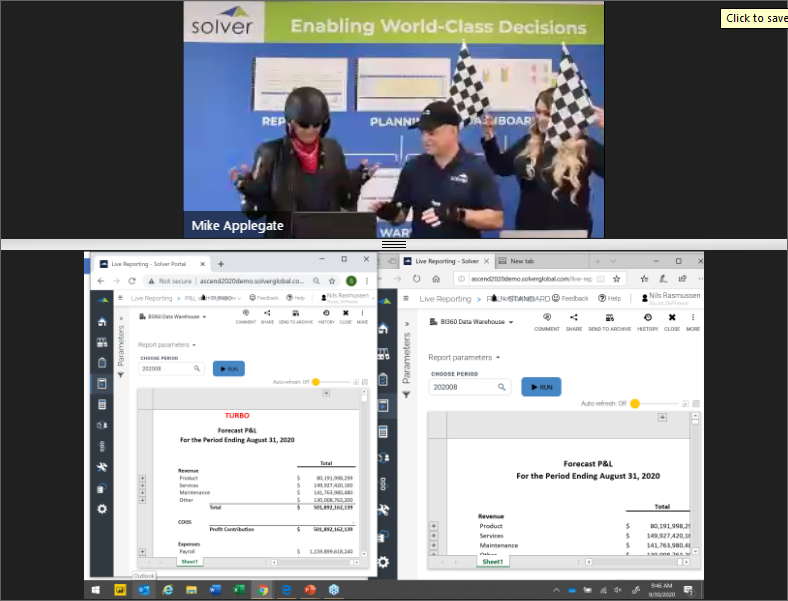Image resolution: width=788 pixels, height=601 pixels.
Task: Click Feedback in the Edge window
Action: pyautogui.click(x=570, y=298)
